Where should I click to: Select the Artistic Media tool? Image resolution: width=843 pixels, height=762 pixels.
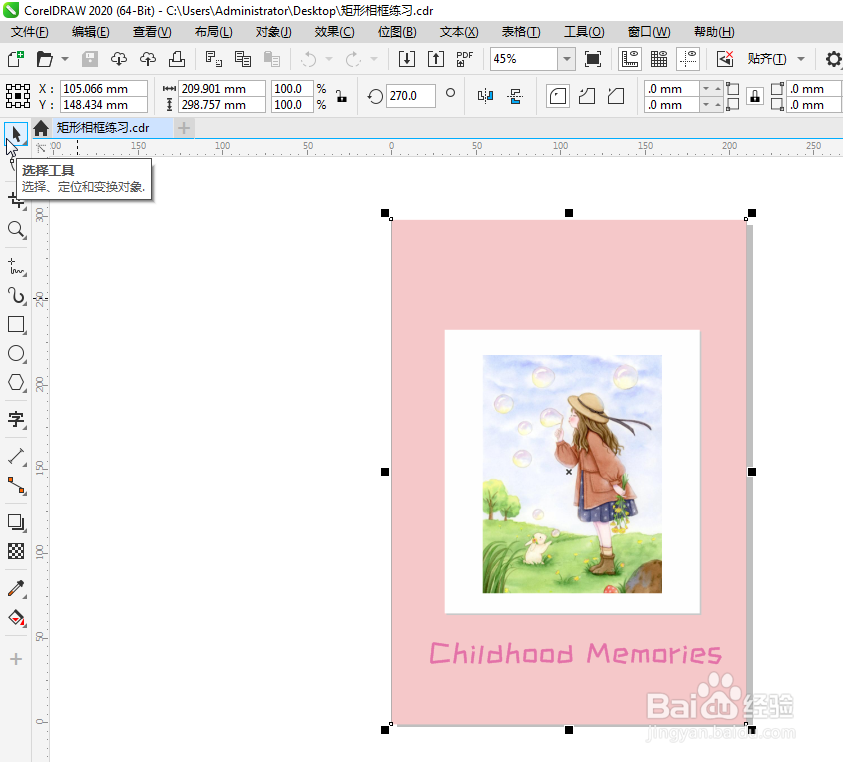16,296
